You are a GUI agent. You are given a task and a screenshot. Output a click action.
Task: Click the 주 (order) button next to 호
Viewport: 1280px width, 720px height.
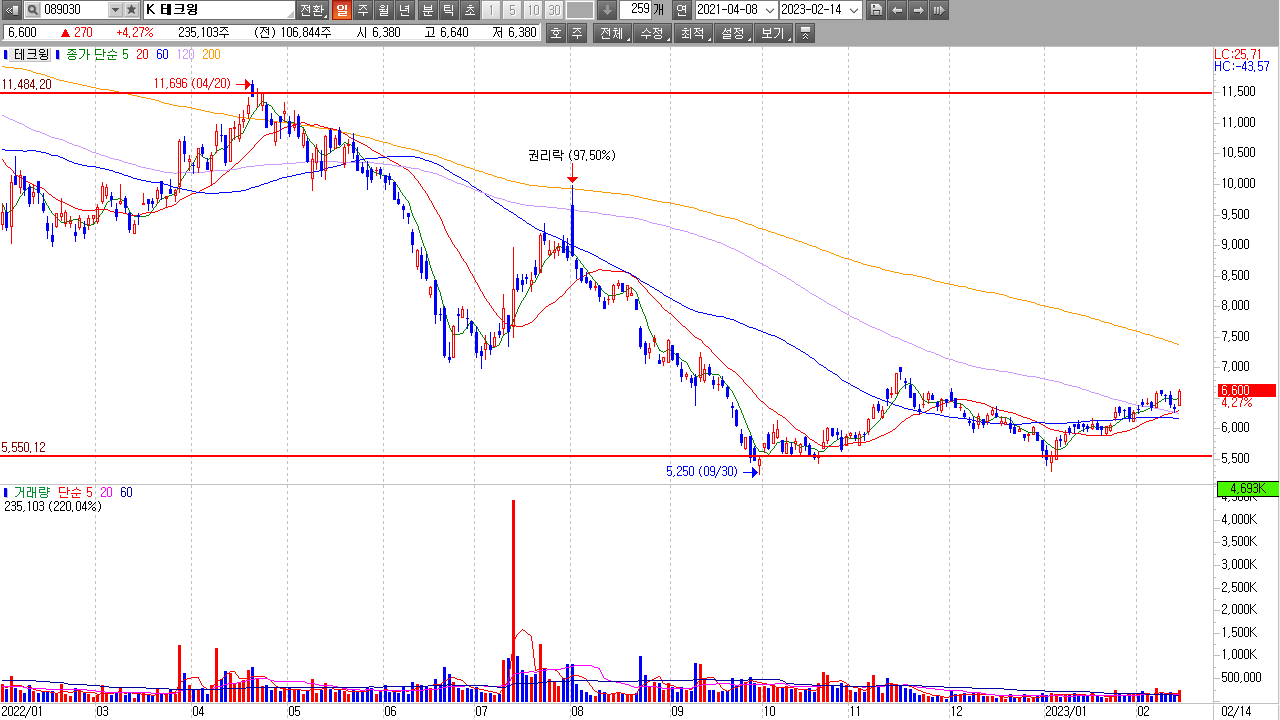pos(577,33)
